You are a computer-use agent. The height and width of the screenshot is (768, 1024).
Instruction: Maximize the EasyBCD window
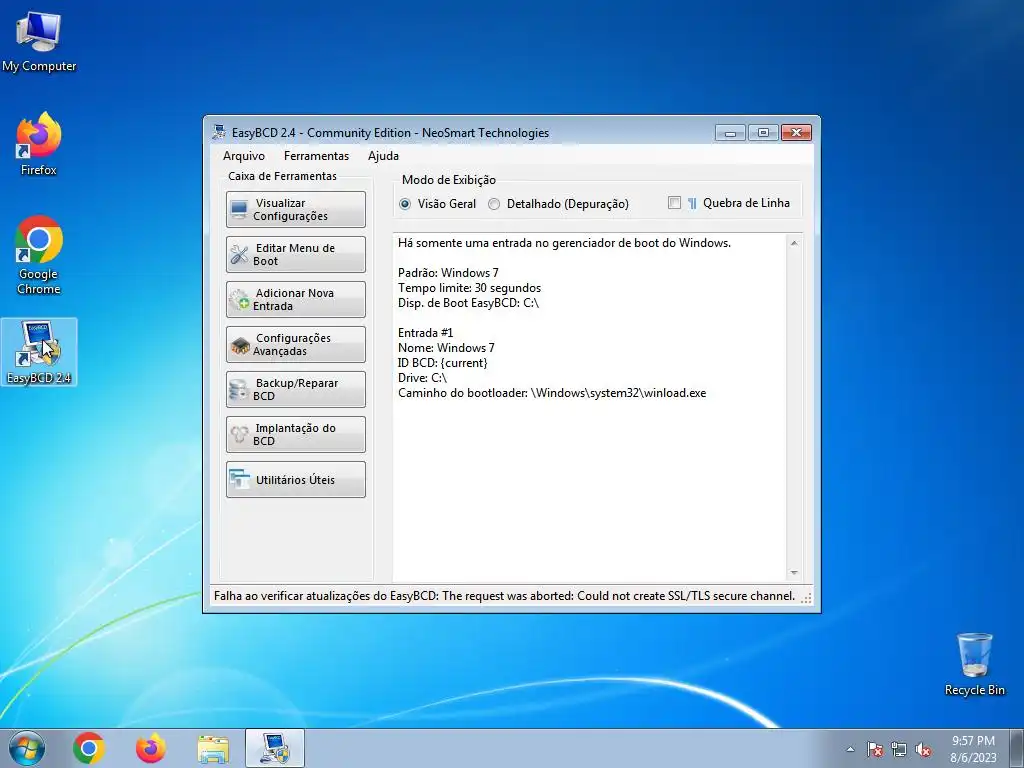click(x=763, y=133)
